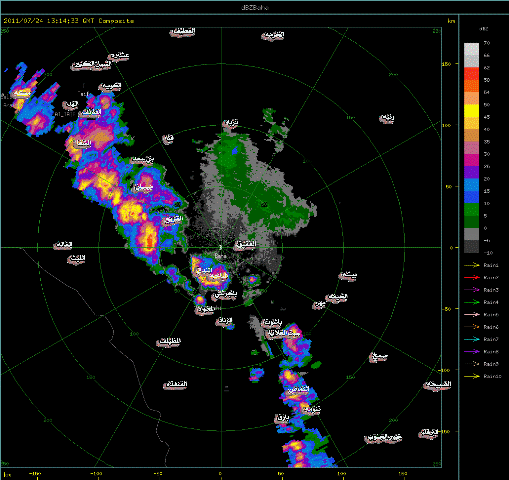The width and height of the screenshot is (509, 480).
Task: Select the bottom yellow arrow in the legend
Action: click(472, 376)
